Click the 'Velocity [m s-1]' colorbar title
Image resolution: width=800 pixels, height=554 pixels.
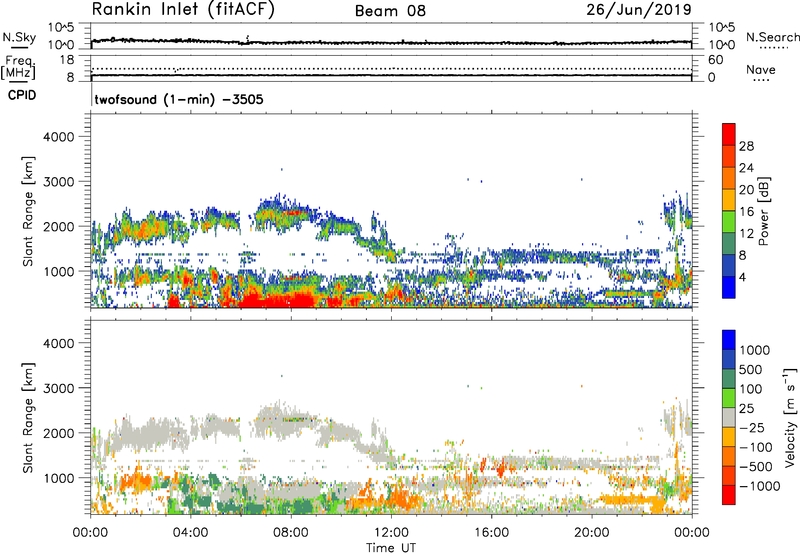(x=790, y=417)
